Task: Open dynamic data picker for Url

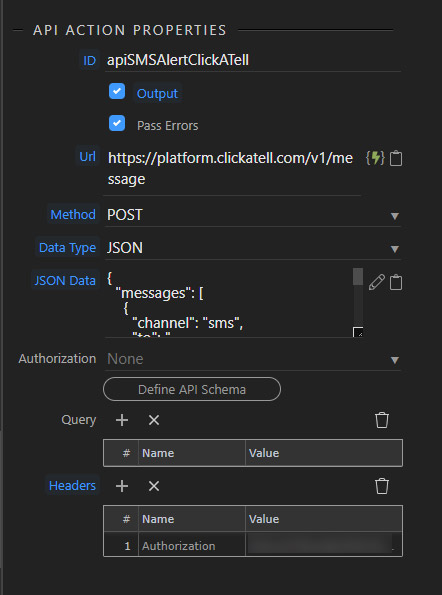Action: (375, 158)
